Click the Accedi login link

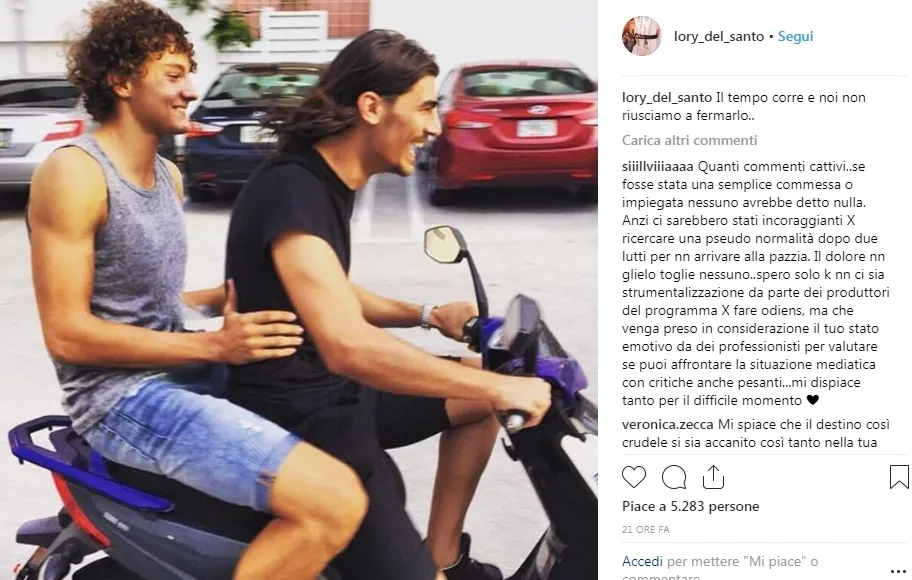[642, 561]
